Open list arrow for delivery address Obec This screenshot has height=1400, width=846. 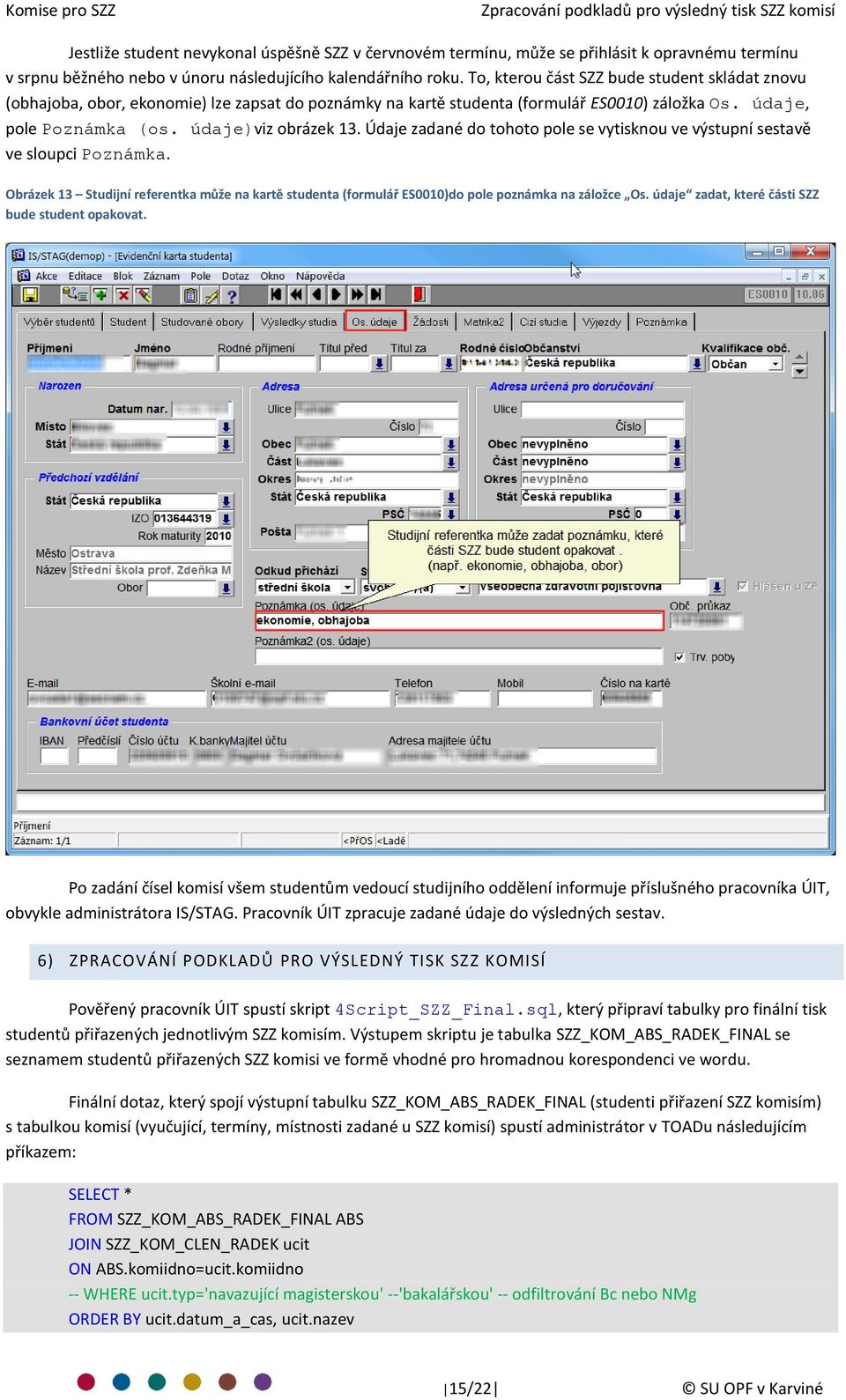pos(677,444)
